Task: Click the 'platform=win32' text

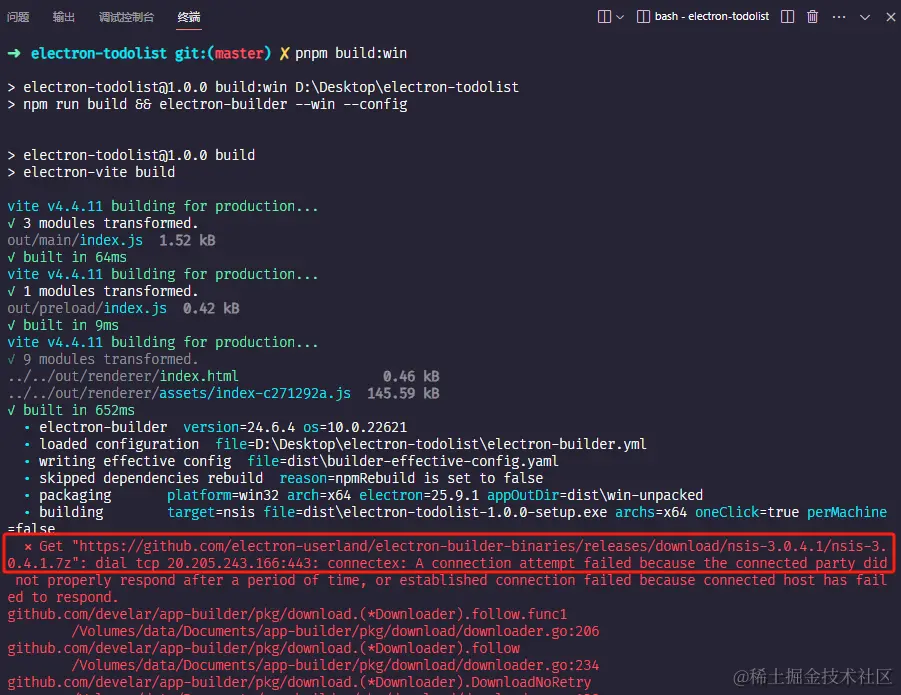Action: pyautogui.click(x=223, y=495)
